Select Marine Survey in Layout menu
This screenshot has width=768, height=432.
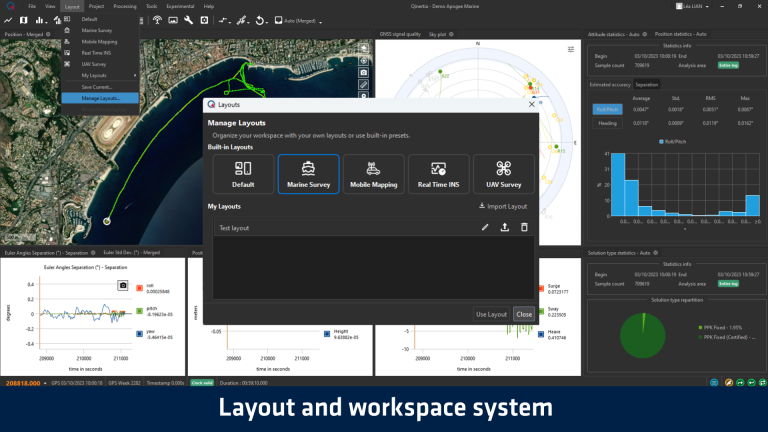pos(100,30)
